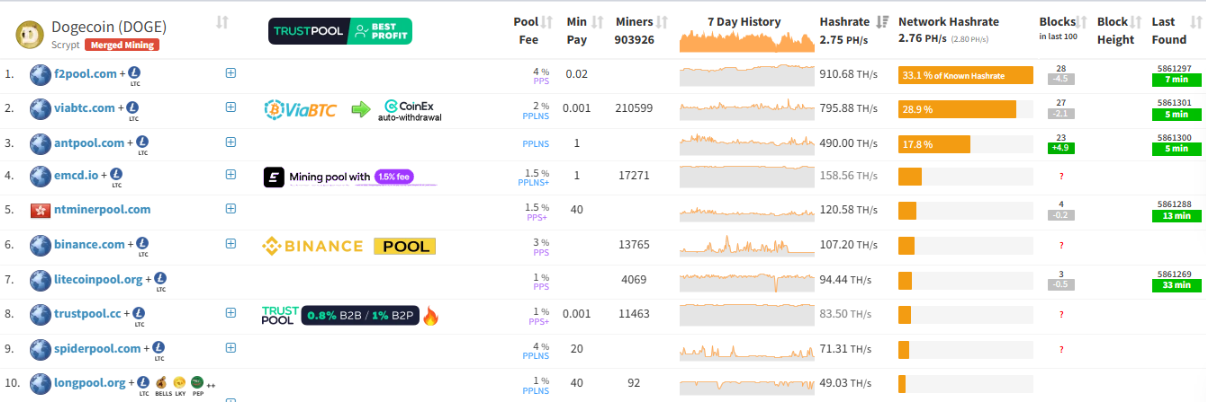Image resolution: width=1206 pixels, height=402 pixels.
Task: Click the Merged Mining red badge
Action: pos(122,45)
